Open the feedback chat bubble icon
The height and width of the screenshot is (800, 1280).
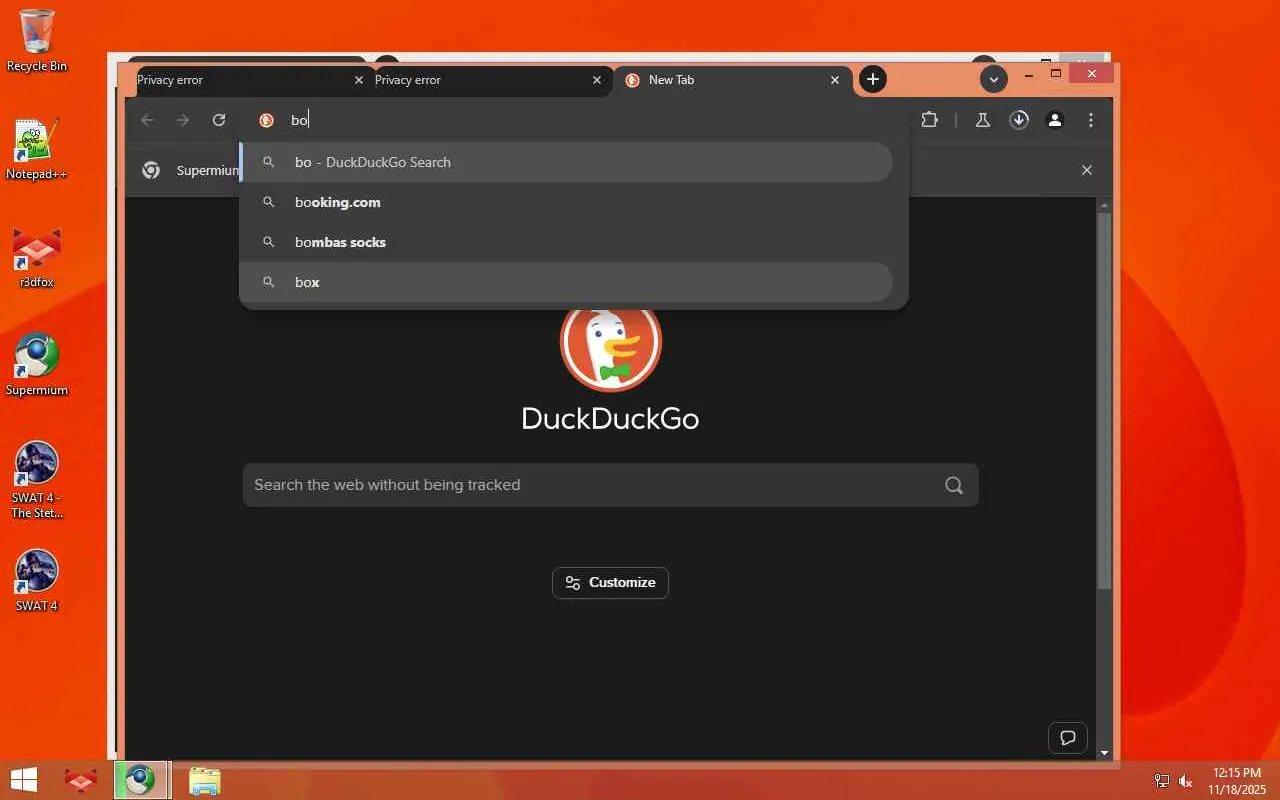[x=1068, y=738]
